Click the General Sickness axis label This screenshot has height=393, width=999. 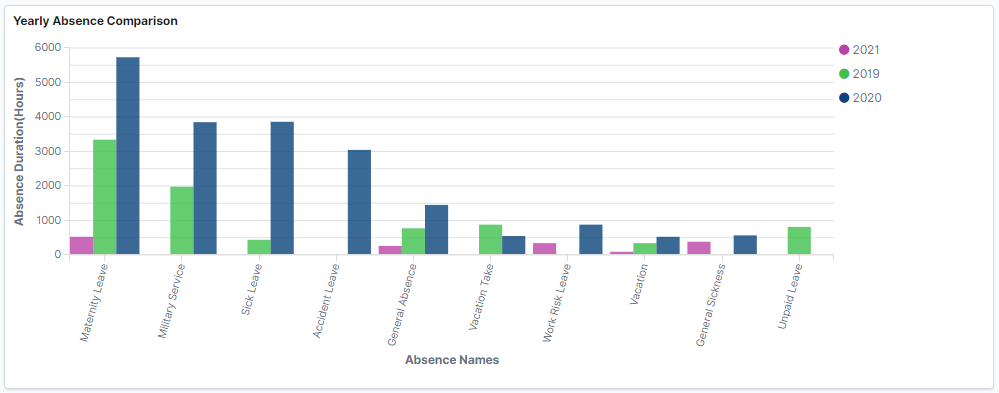[712, 304]
